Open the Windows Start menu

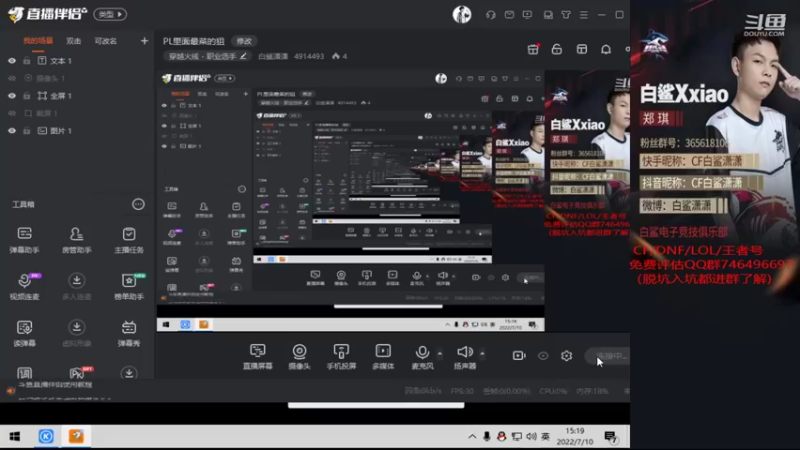coord(15,437)
